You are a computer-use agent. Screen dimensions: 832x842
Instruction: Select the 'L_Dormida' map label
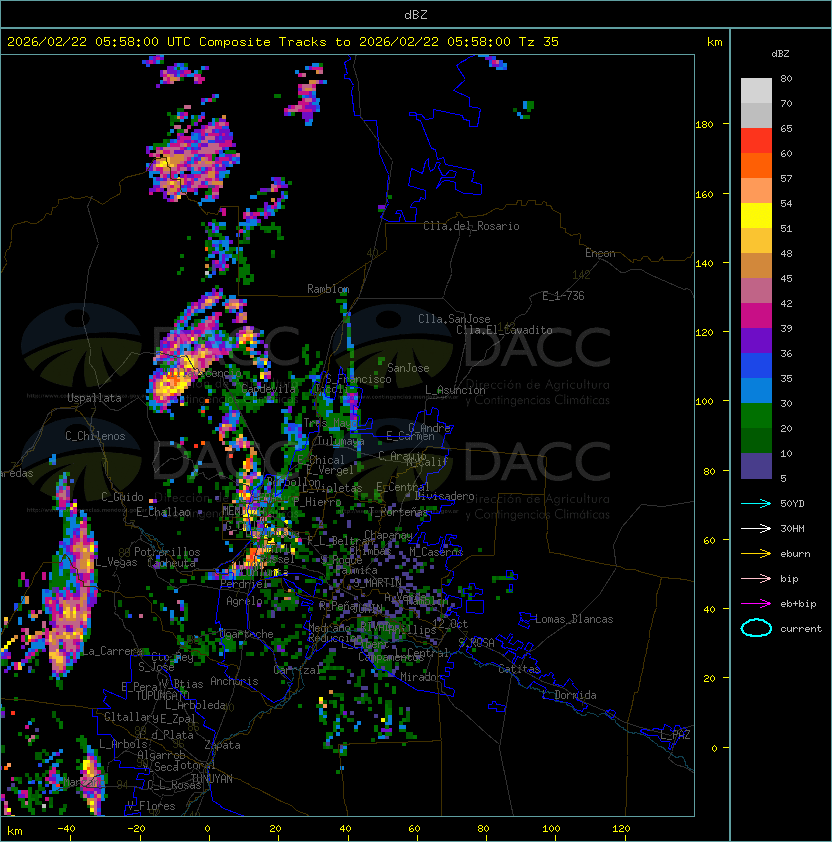pos(569,695)
